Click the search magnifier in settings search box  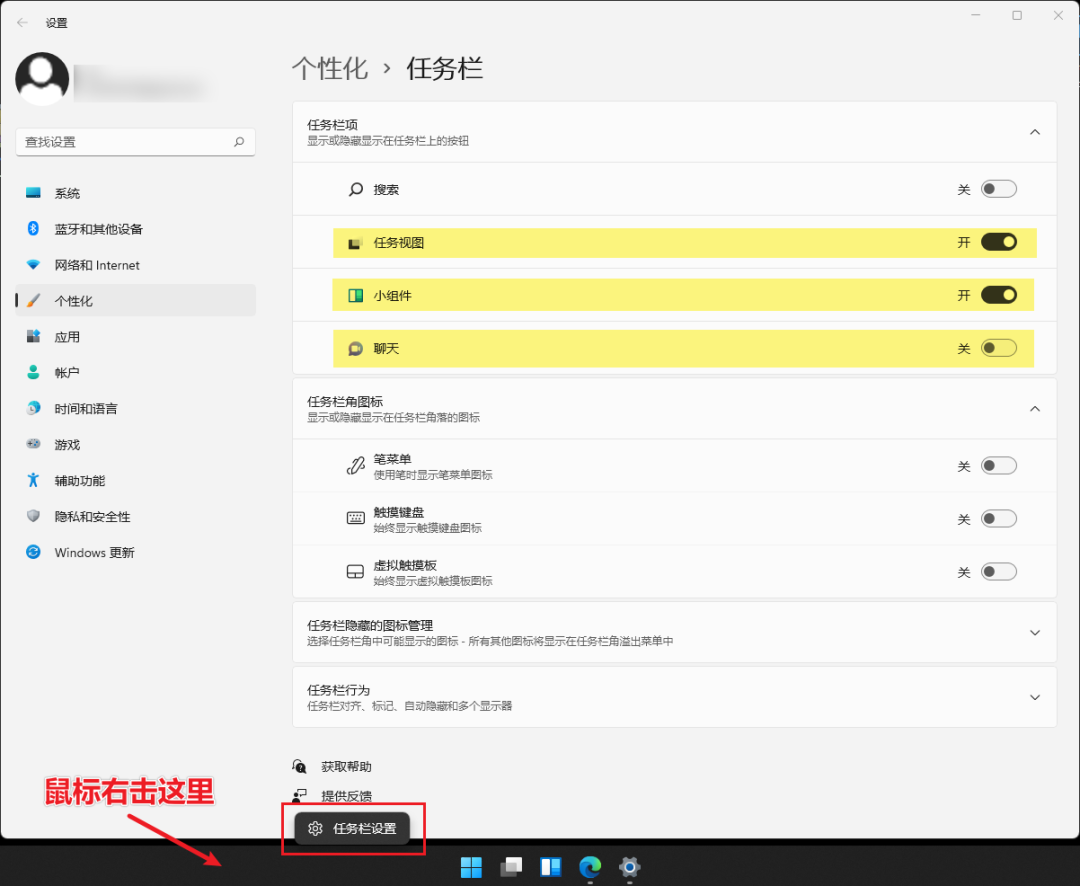[239, 142]
